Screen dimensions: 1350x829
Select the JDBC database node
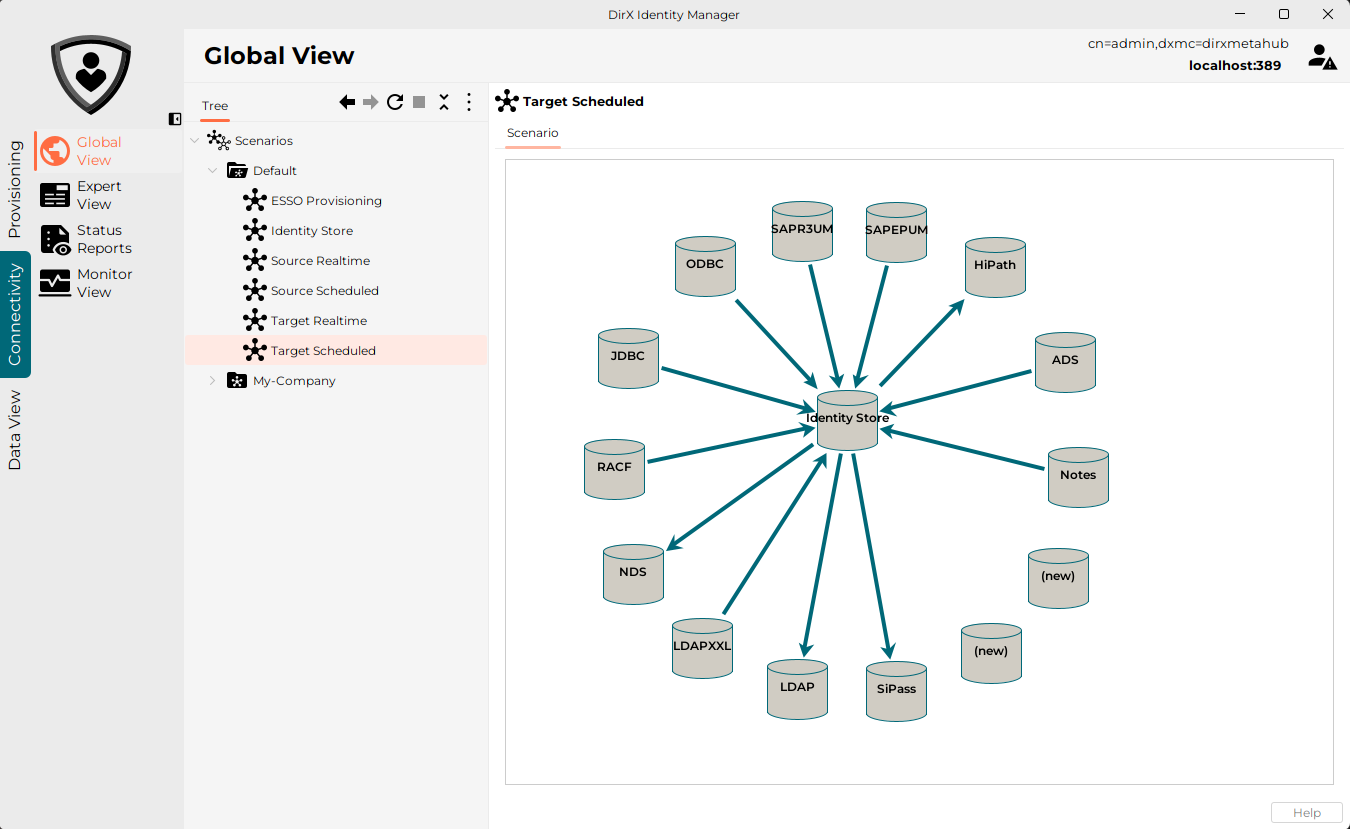tap(628, 358)
